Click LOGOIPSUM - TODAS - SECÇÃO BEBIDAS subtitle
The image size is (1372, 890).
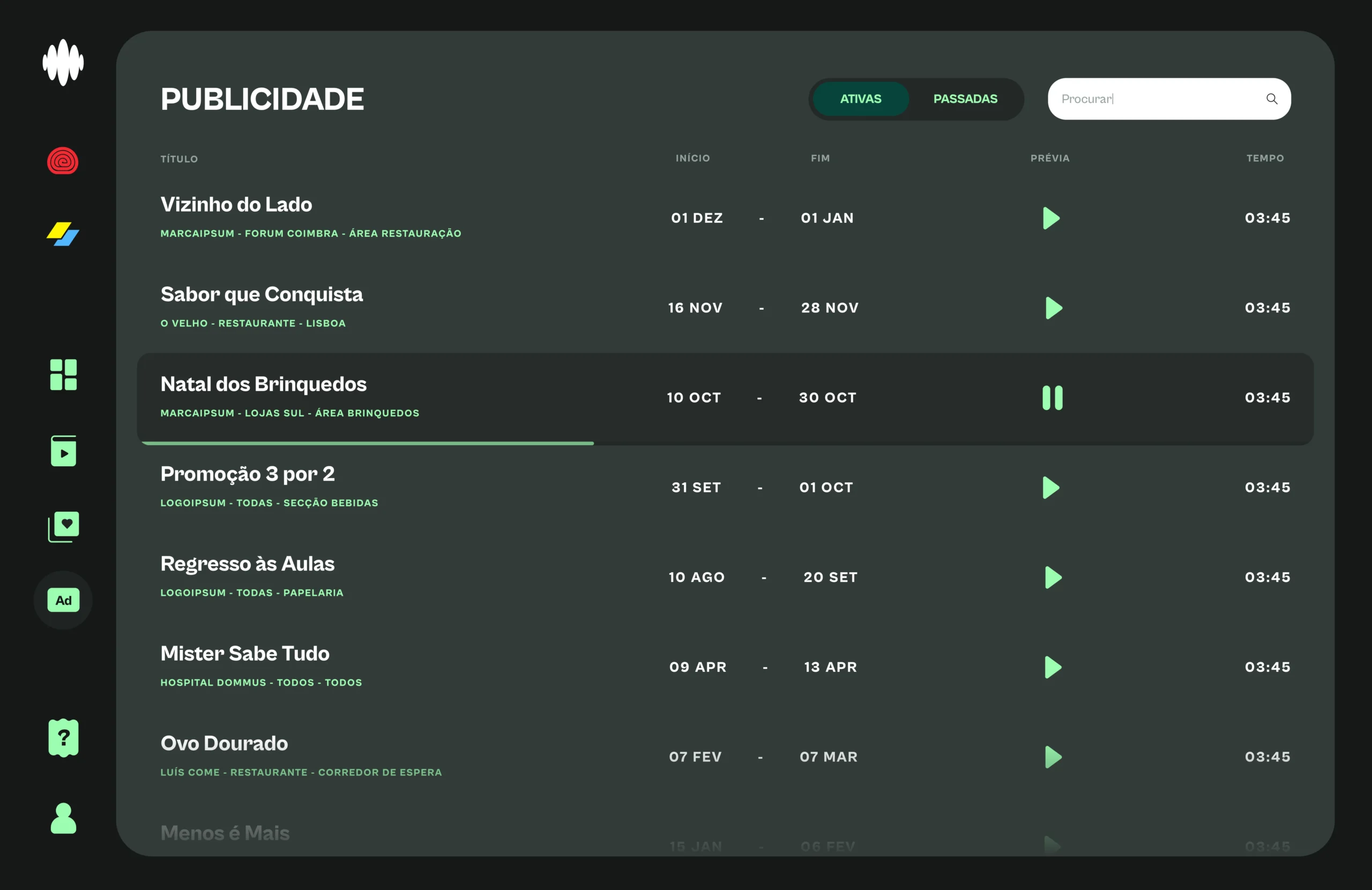point(269,503)
